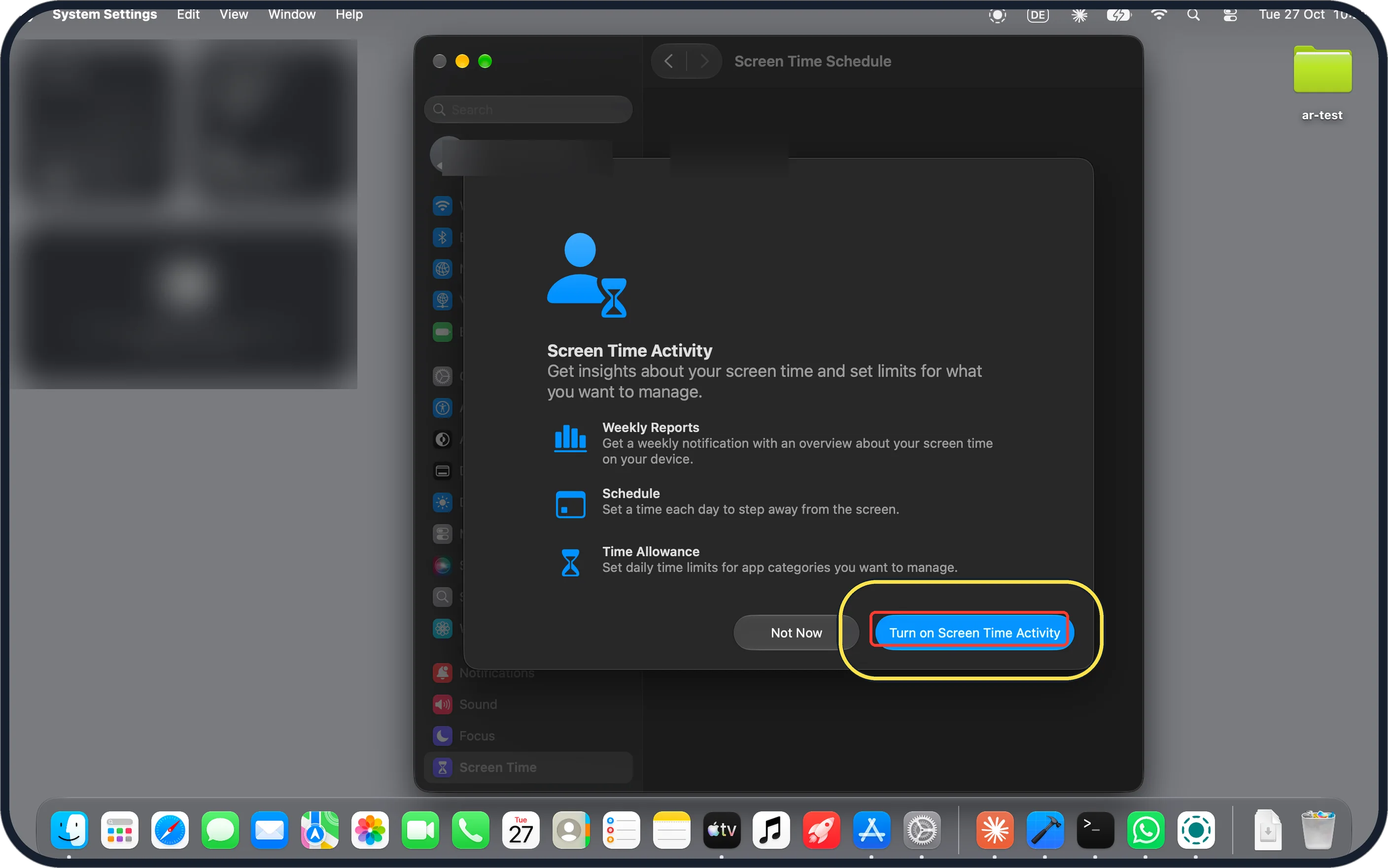Click the DE input source indicator
The height and width of the screenshot is (868, 1388).
tap(1038, 15)
